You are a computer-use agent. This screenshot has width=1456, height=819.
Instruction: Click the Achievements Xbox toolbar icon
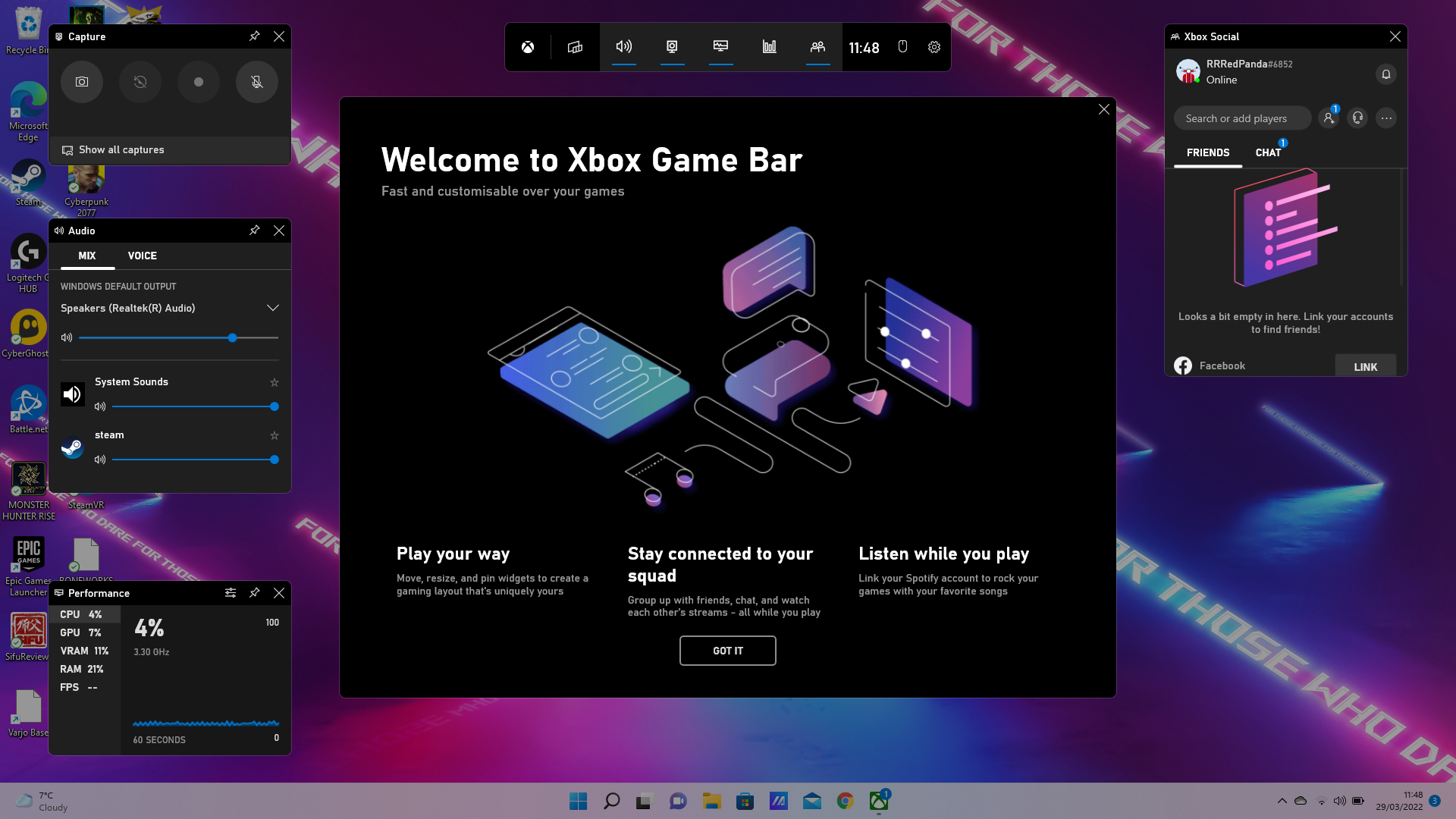(x=769, y=47)
